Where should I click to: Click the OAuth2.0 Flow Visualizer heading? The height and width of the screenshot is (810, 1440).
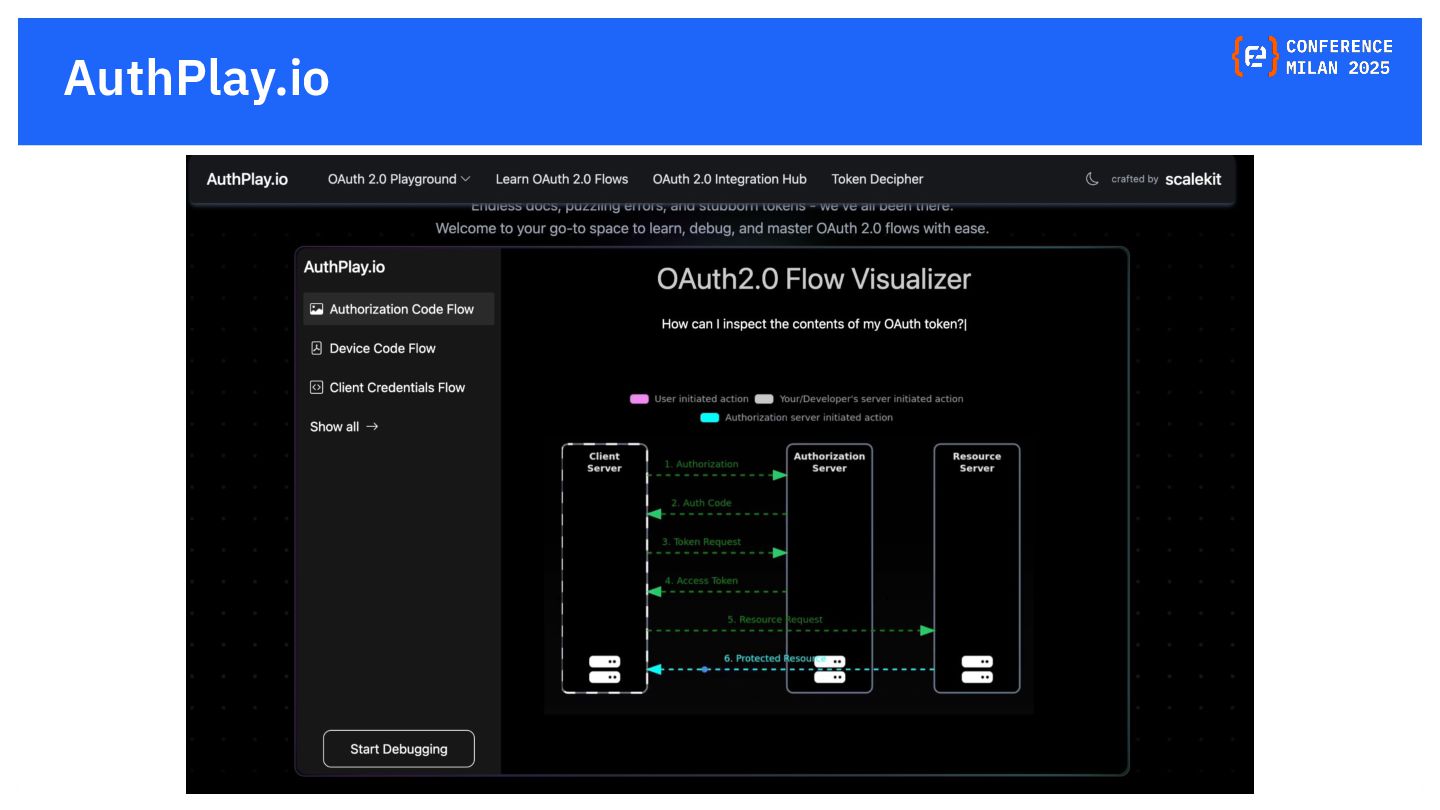(x=814, y=279)
